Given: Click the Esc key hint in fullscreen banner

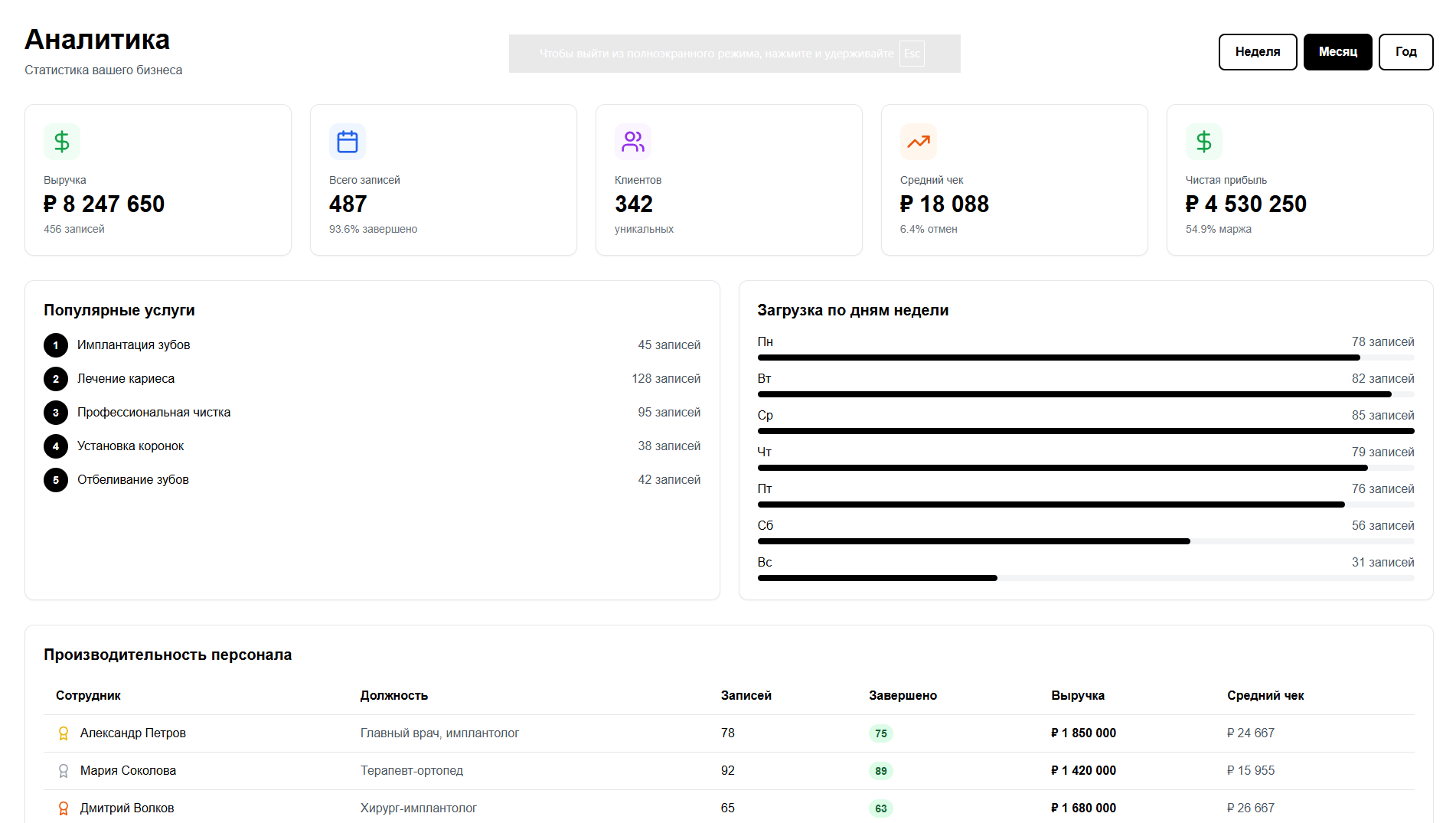Looking at the screenshot, I should pyautogui.click(x=911, y=54).
